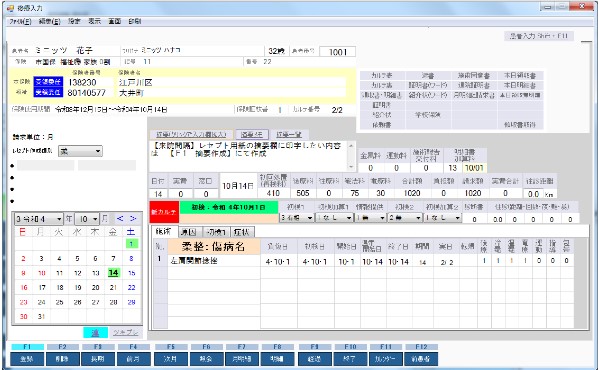Click the 合計額 value 1020
Image resolution: width=598 pixels, height=370 pixels.
point(412,193)
